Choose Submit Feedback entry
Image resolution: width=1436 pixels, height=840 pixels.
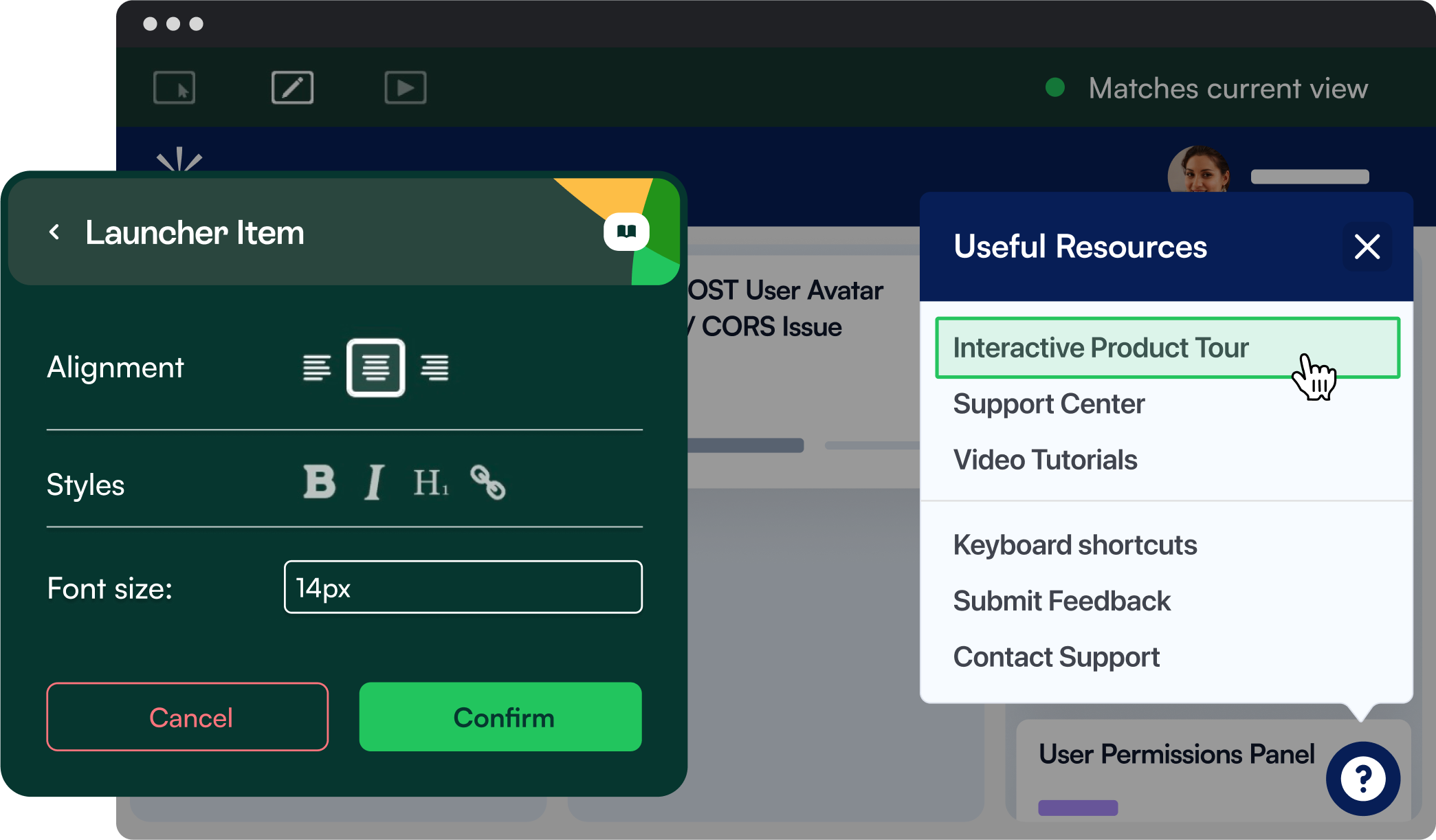pos(1061,601)
